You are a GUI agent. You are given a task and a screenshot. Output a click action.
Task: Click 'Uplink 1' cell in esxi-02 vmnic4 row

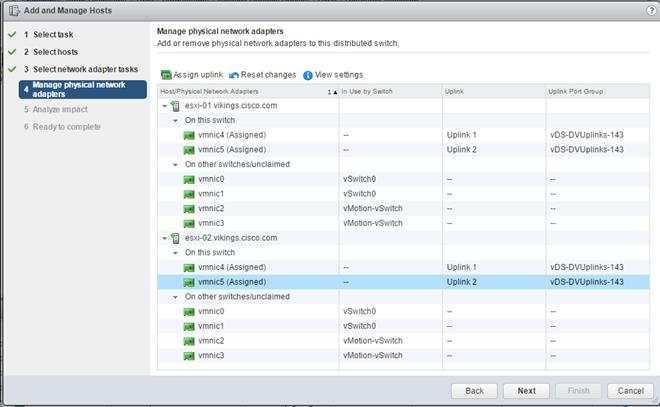pyautogui.click(x=461, y=267)
